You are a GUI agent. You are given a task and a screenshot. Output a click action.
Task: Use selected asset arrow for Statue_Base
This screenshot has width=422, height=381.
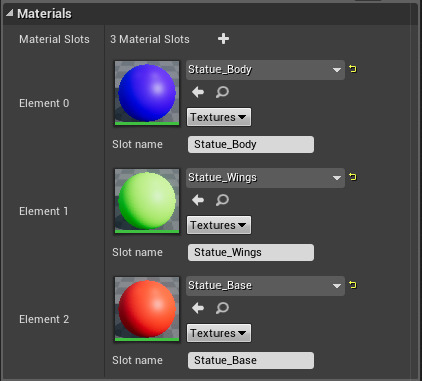pyautogui.click(x=198, y=308)
